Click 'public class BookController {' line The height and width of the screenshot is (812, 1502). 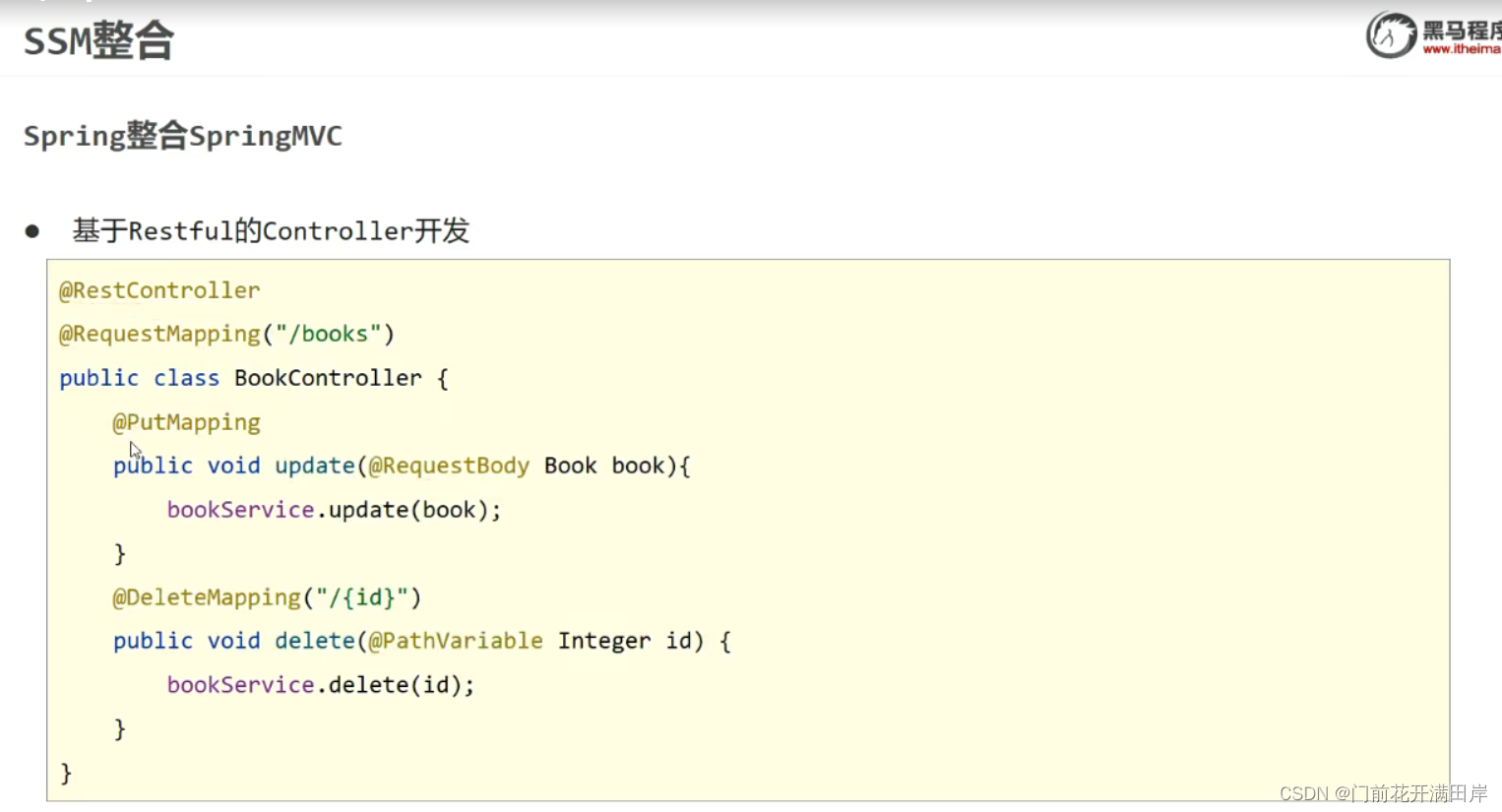(x=254, y=378)
